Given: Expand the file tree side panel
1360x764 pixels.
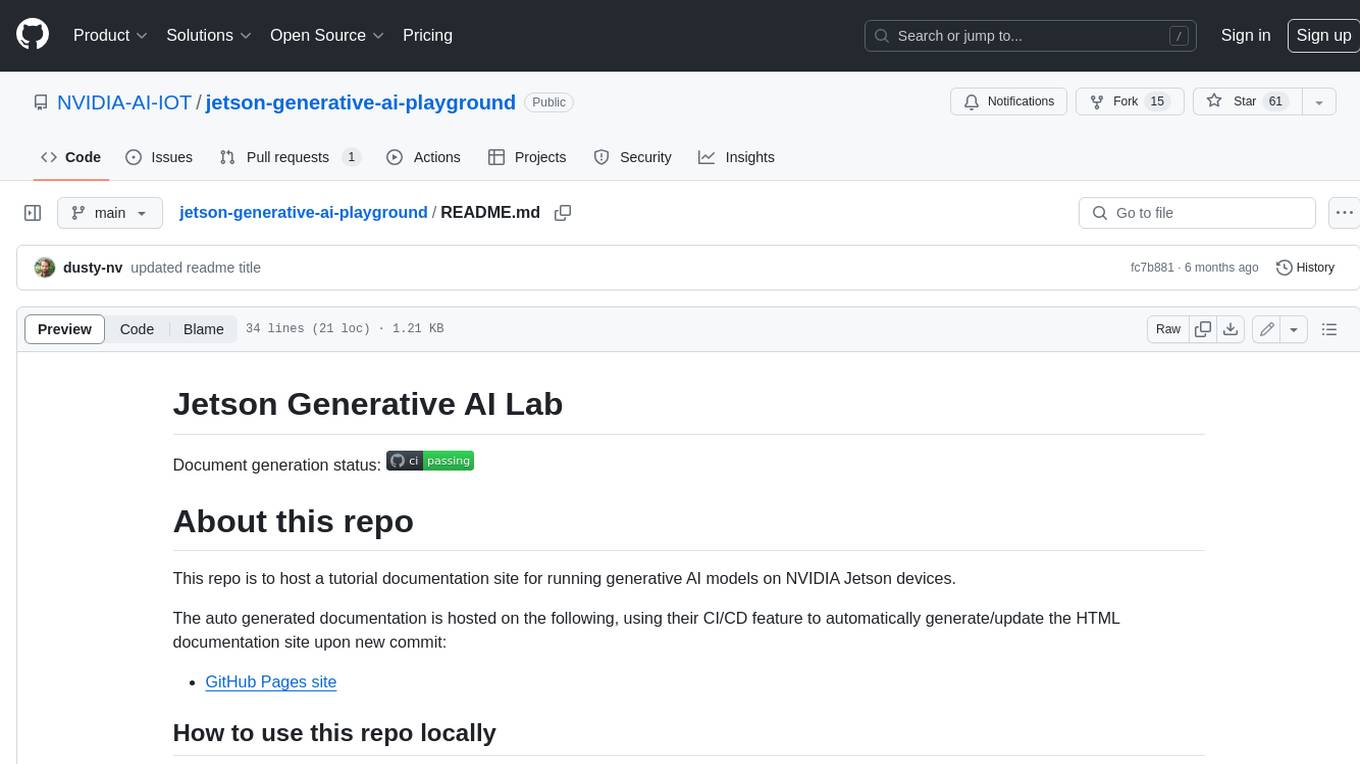Looking at the screenshot, I should tap(33, 213).
